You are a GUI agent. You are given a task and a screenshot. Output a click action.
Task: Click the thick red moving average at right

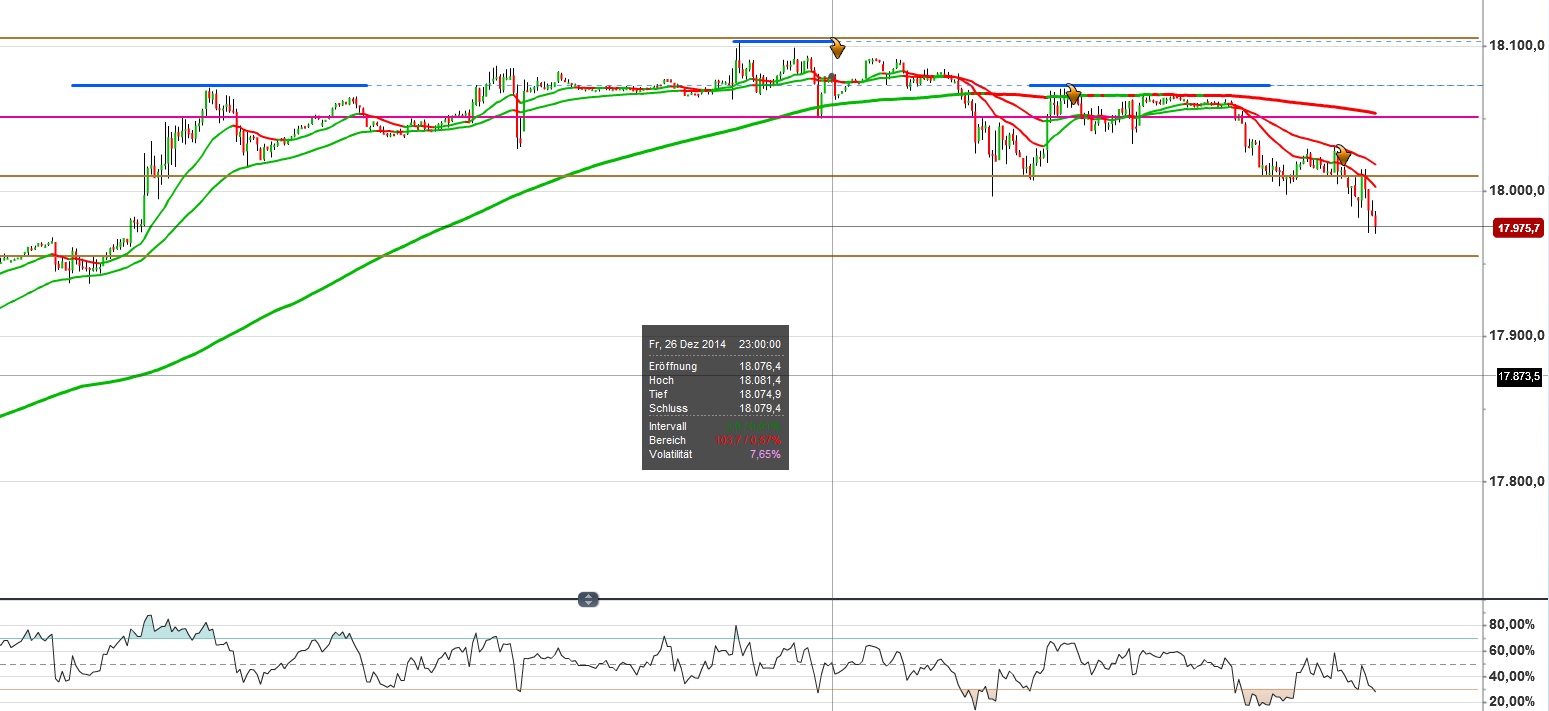point(1320,104)
